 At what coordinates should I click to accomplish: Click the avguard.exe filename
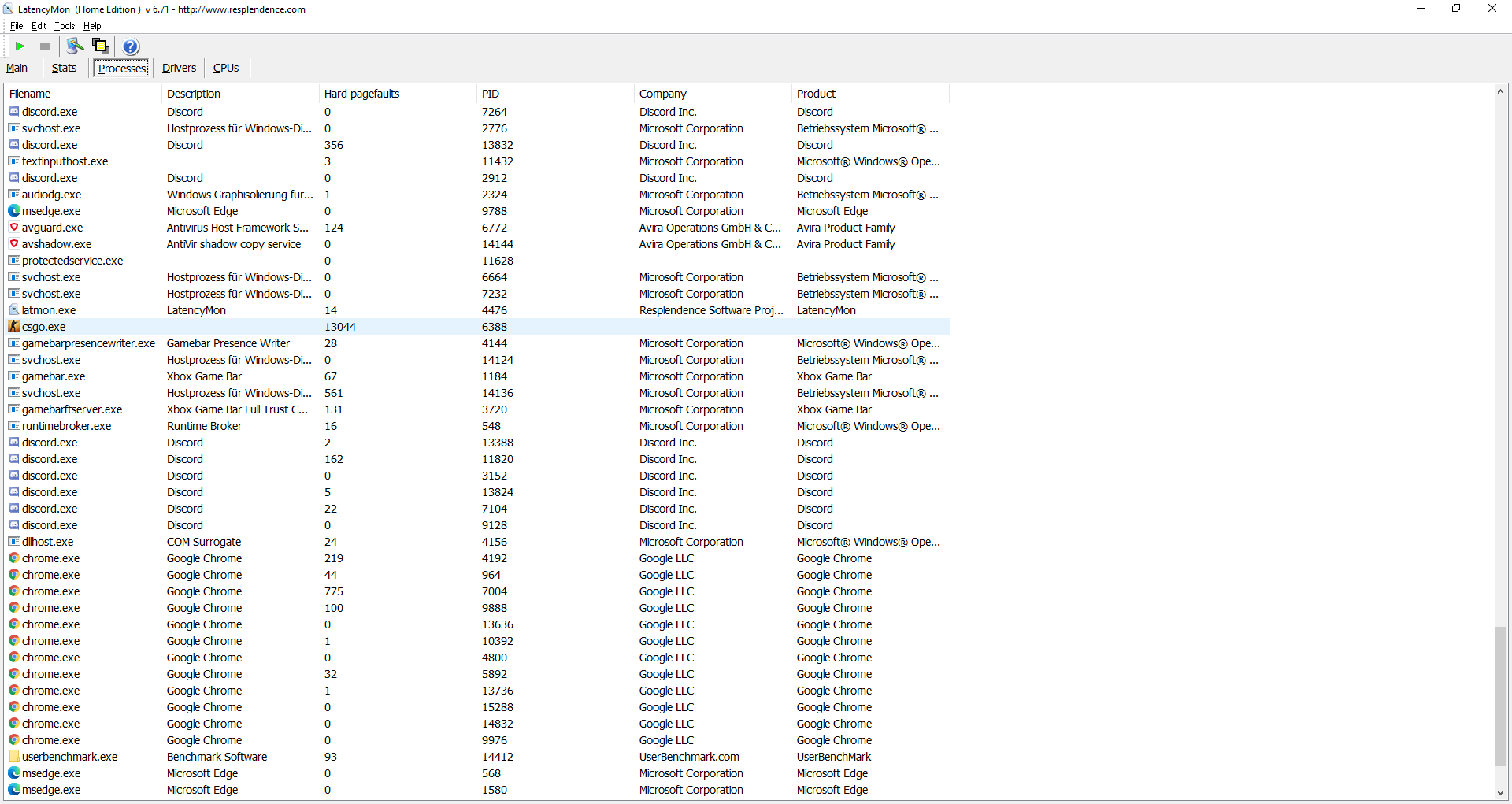[52, 228]
